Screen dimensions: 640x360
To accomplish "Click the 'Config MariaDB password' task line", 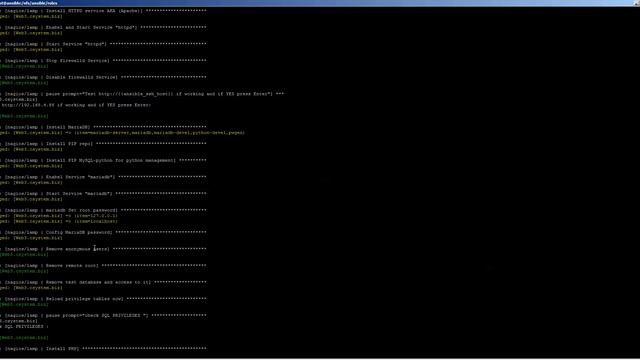I will [103, 232].
